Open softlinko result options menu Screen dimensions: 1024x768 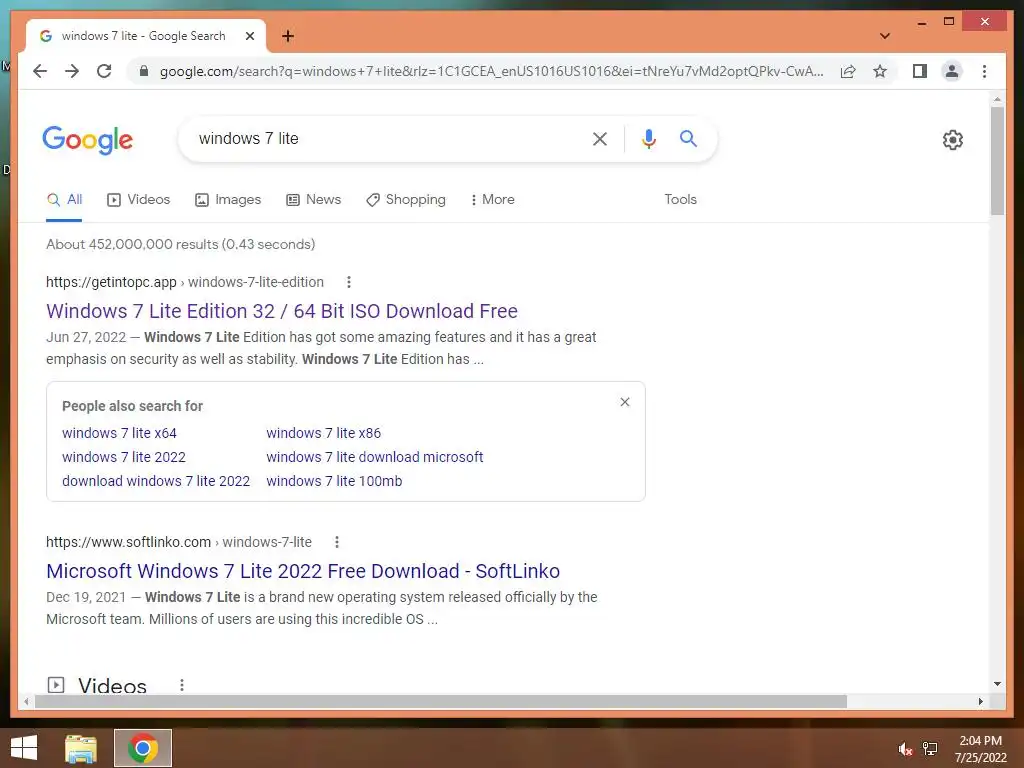(337, 542)
